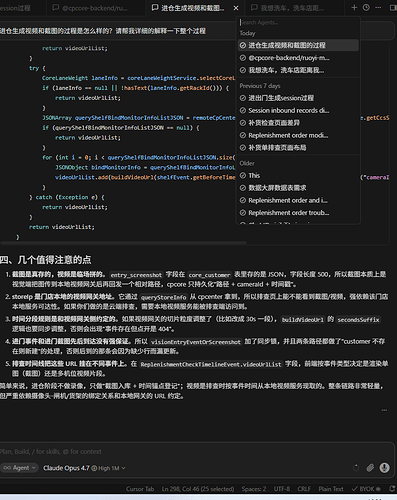Click inline code buildVideoUrl
397x500 pixels.
coord(302,320)
